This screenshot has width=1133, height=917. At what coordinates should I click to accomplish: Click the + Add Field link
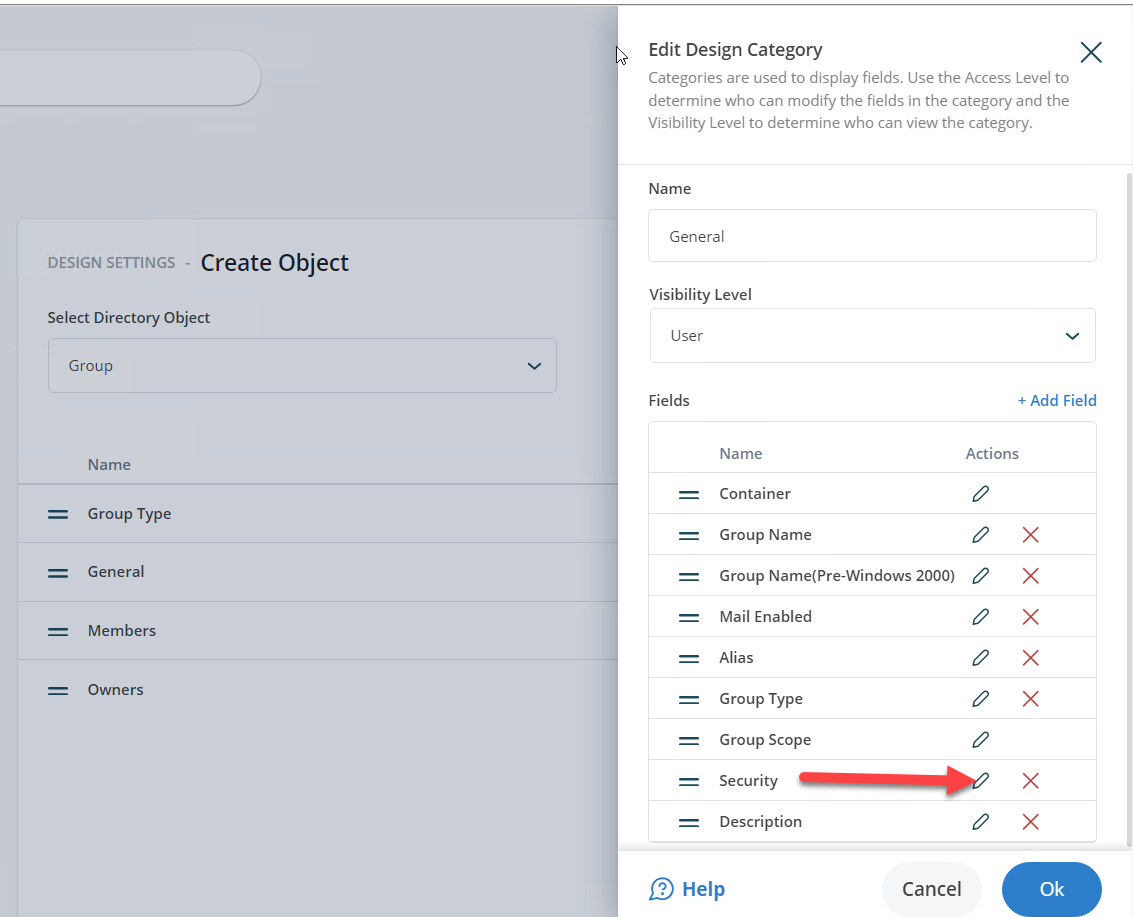pyautogui.click(x=1056, y=400)
